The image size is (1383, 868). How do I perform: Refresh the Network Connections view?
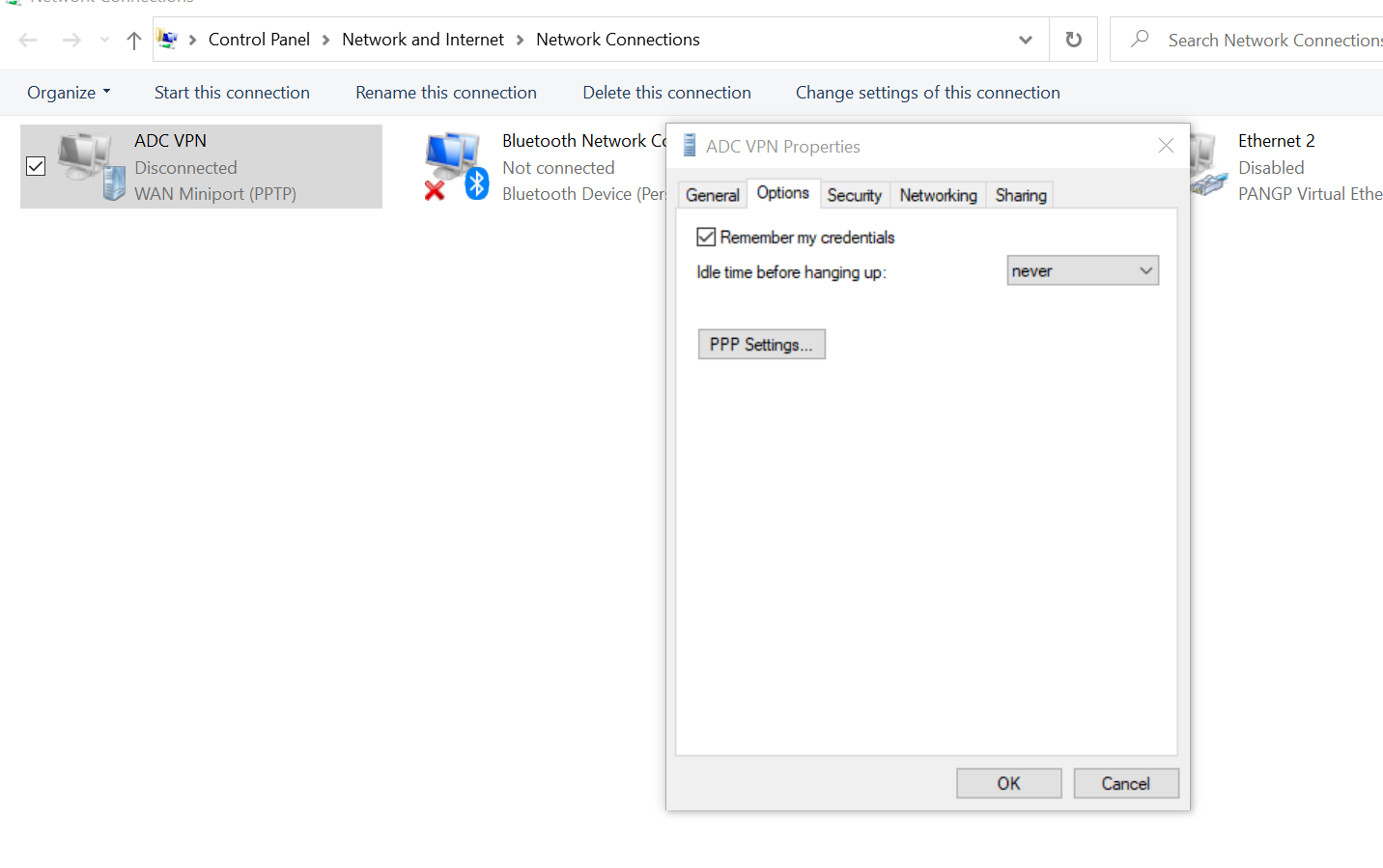coord(1073,40)
